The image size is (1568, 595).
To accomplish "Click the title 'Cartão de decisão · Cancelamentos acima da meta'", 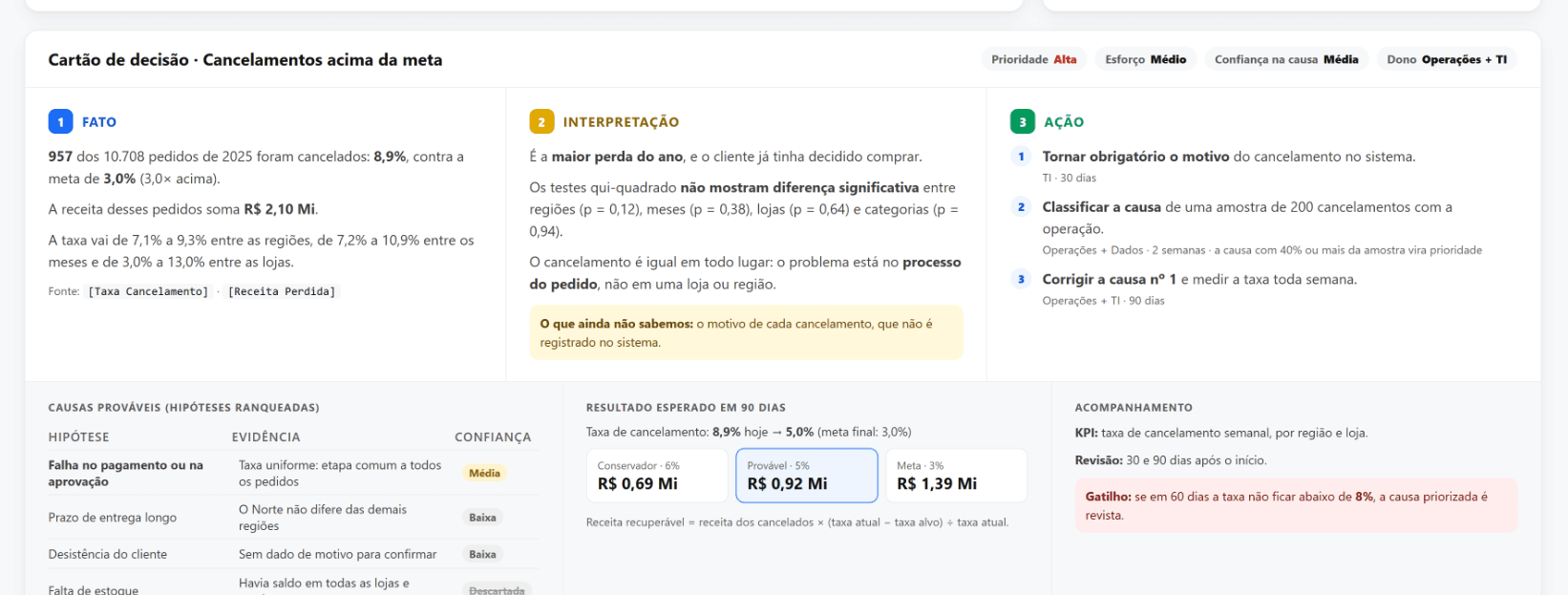I will click(245, 59).
